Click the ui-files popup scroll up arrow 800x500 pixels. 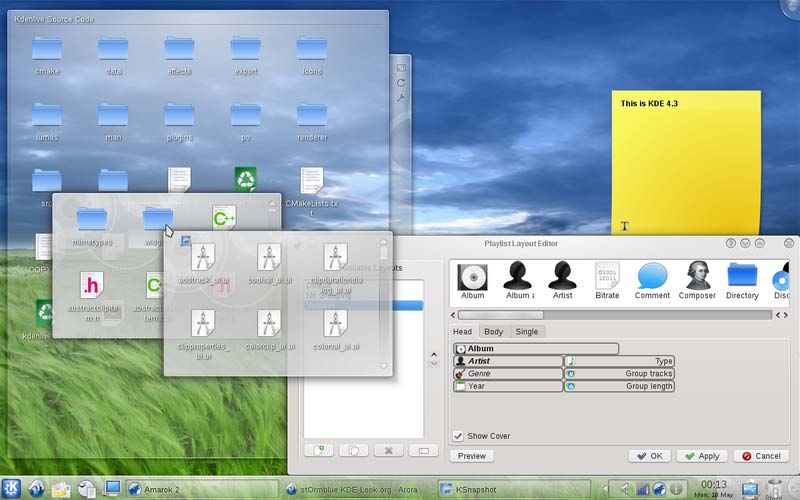(384, 242)
